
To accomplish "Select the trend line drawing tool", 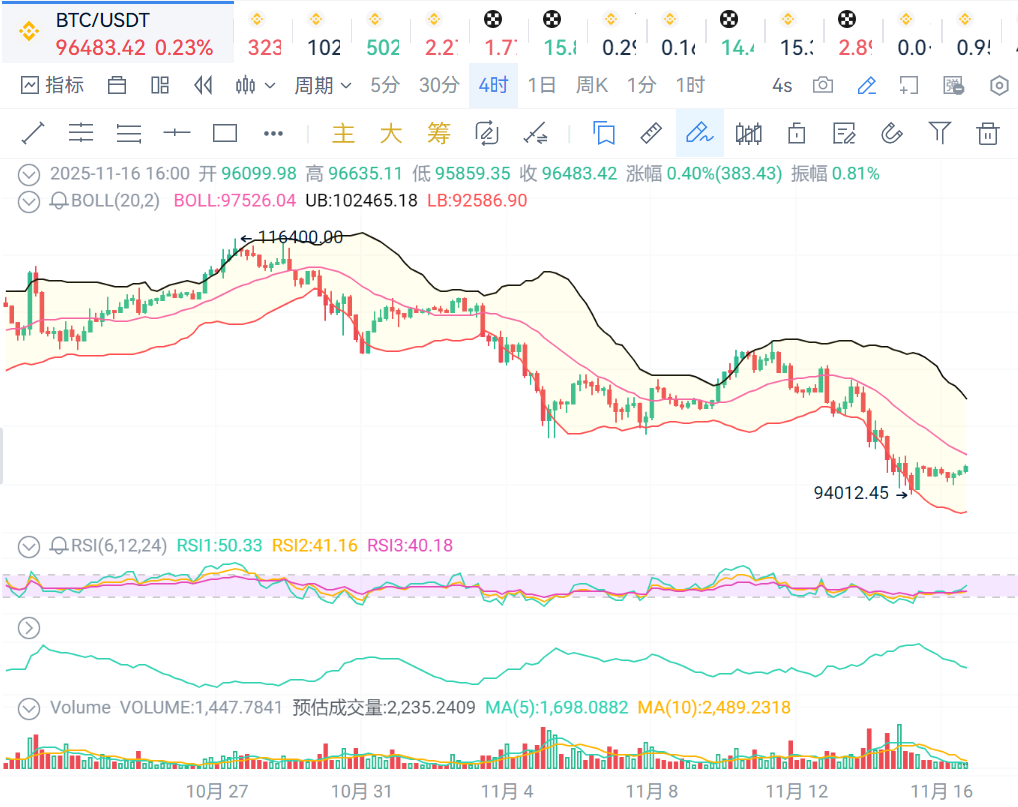I will [33, 133].
